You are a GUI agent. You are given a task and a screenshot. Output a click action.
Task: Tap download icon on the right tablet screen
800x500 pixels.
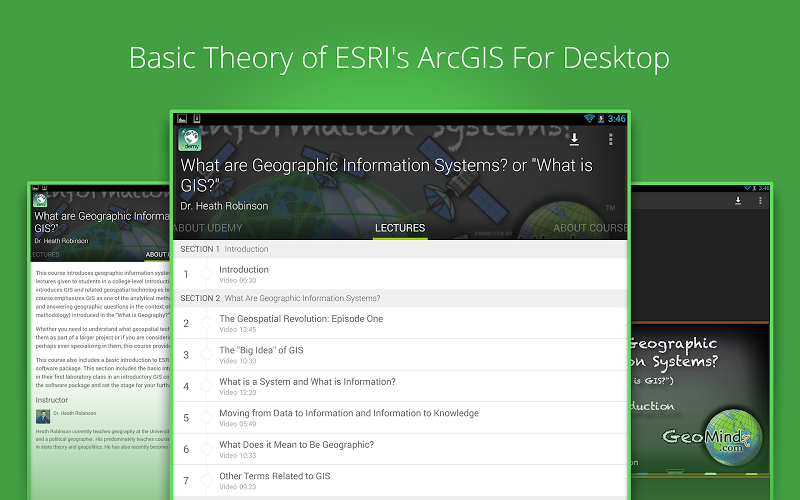(738, 201)
